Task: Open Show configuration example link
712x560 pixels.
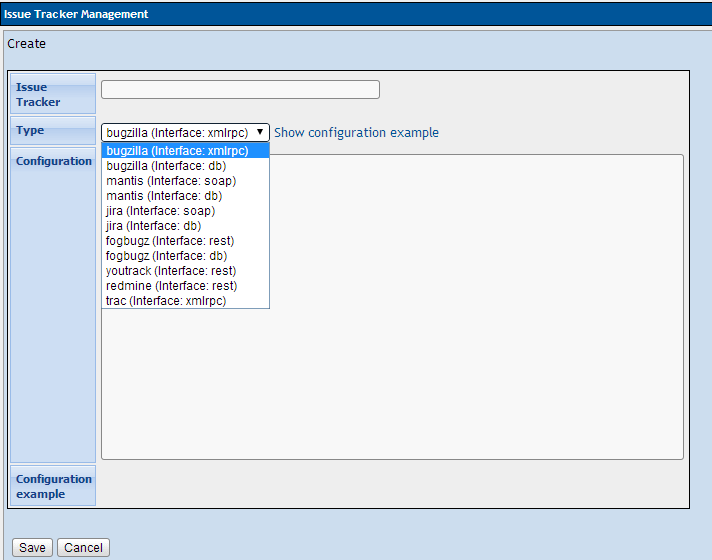Action: [356, 133]
